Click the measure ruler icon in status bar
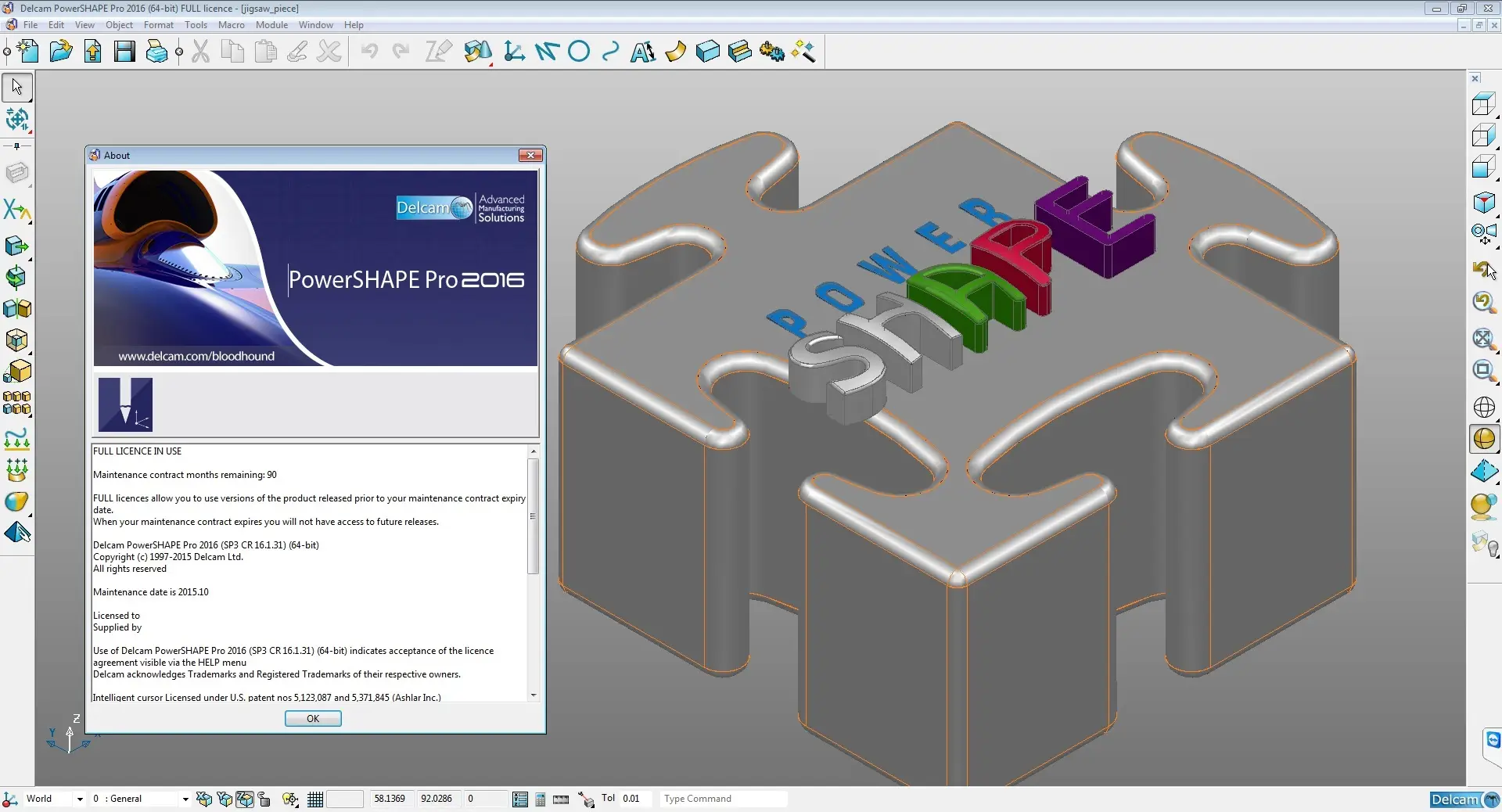The image size is (1502, 812). pos(561,799)
